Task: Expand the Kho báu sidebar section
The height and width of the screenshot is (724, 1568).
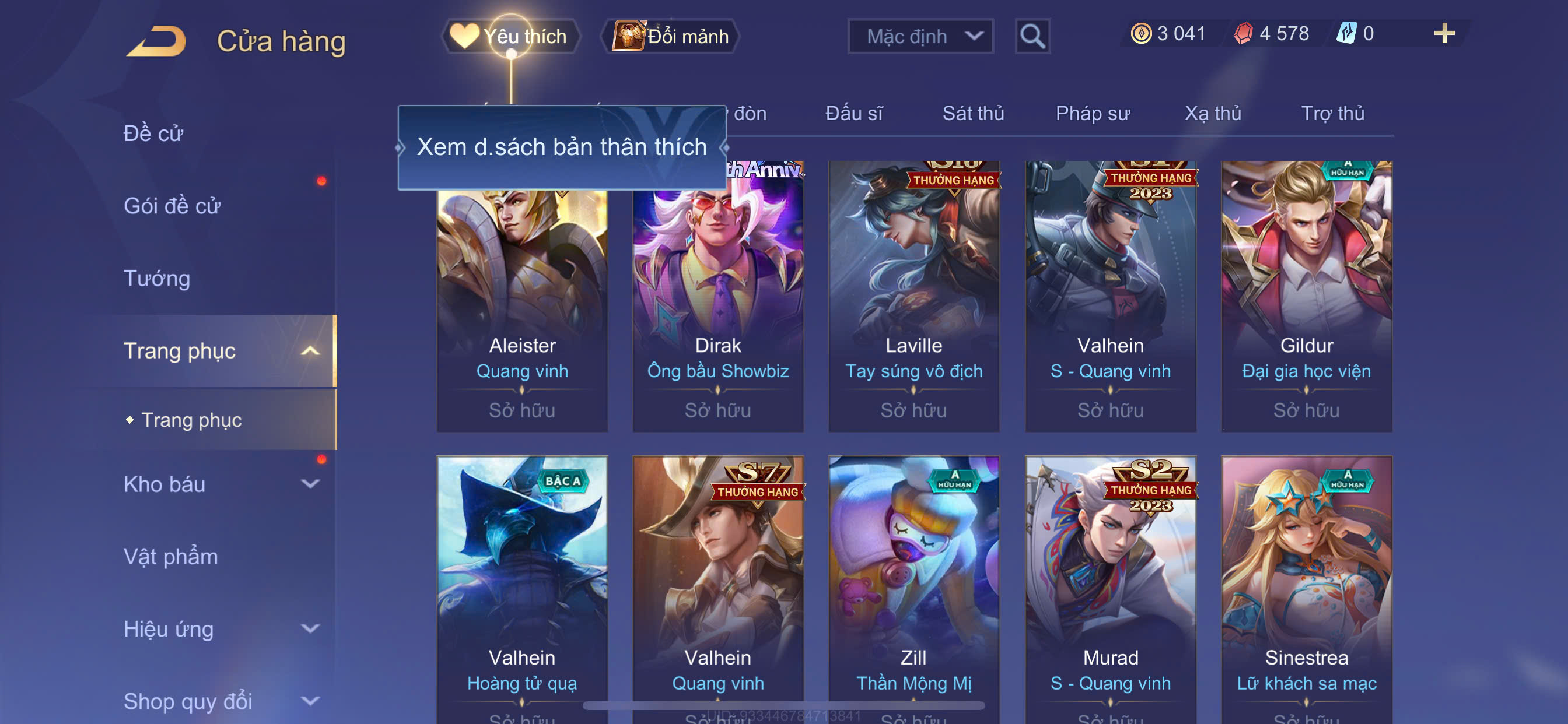Action: [x=310, y=484]
